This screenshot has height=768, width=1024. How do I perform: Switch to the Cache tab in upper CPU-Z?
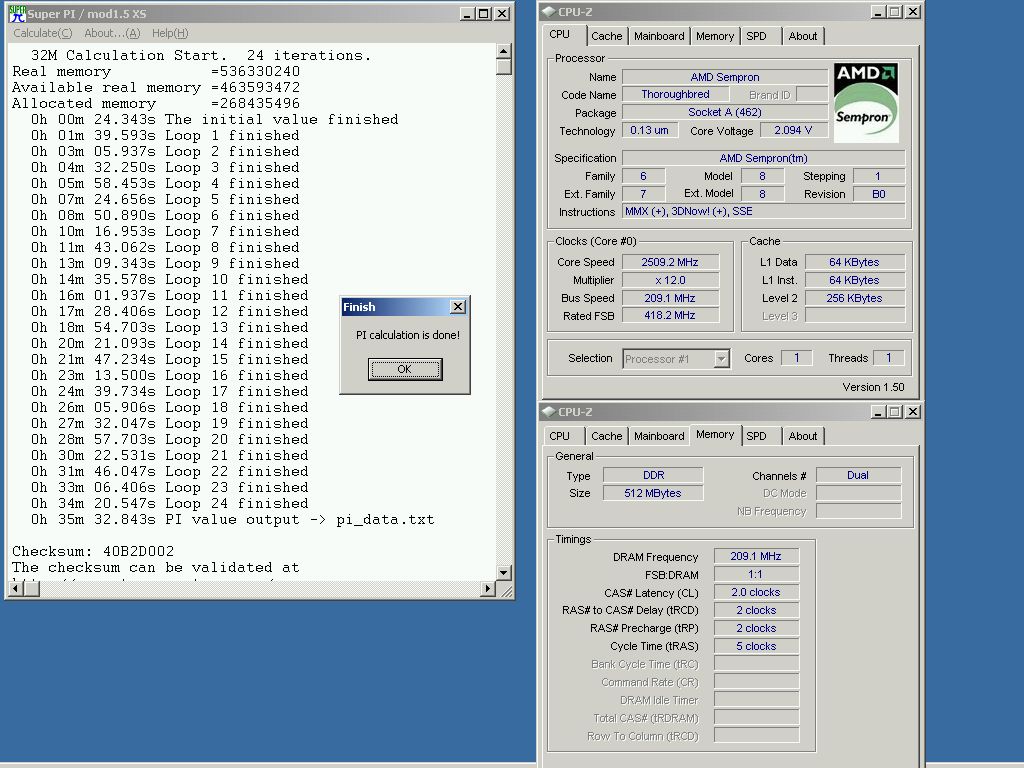click(x=607, y=36)
